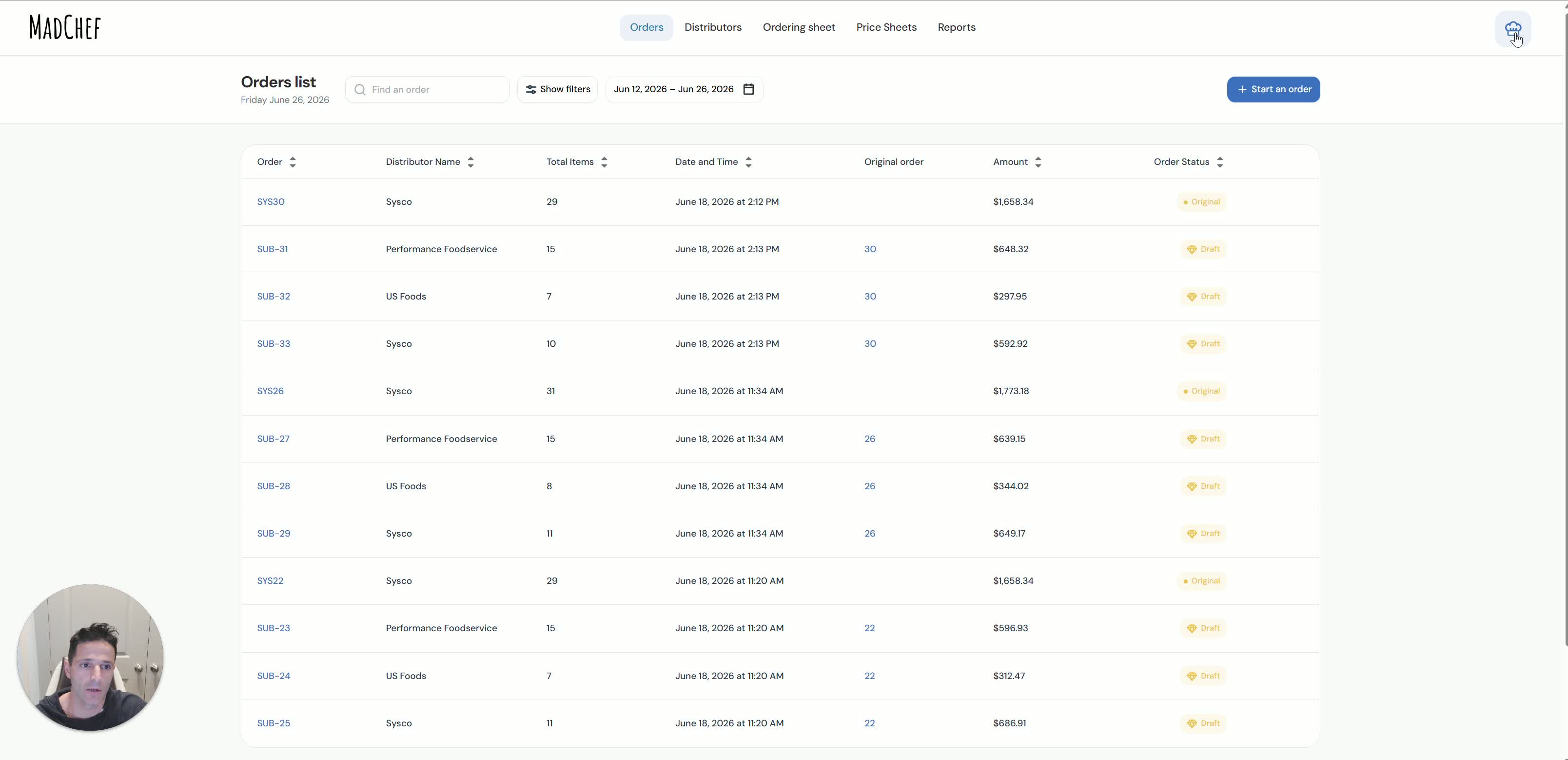Click amount $686.91

point(1009,724)
